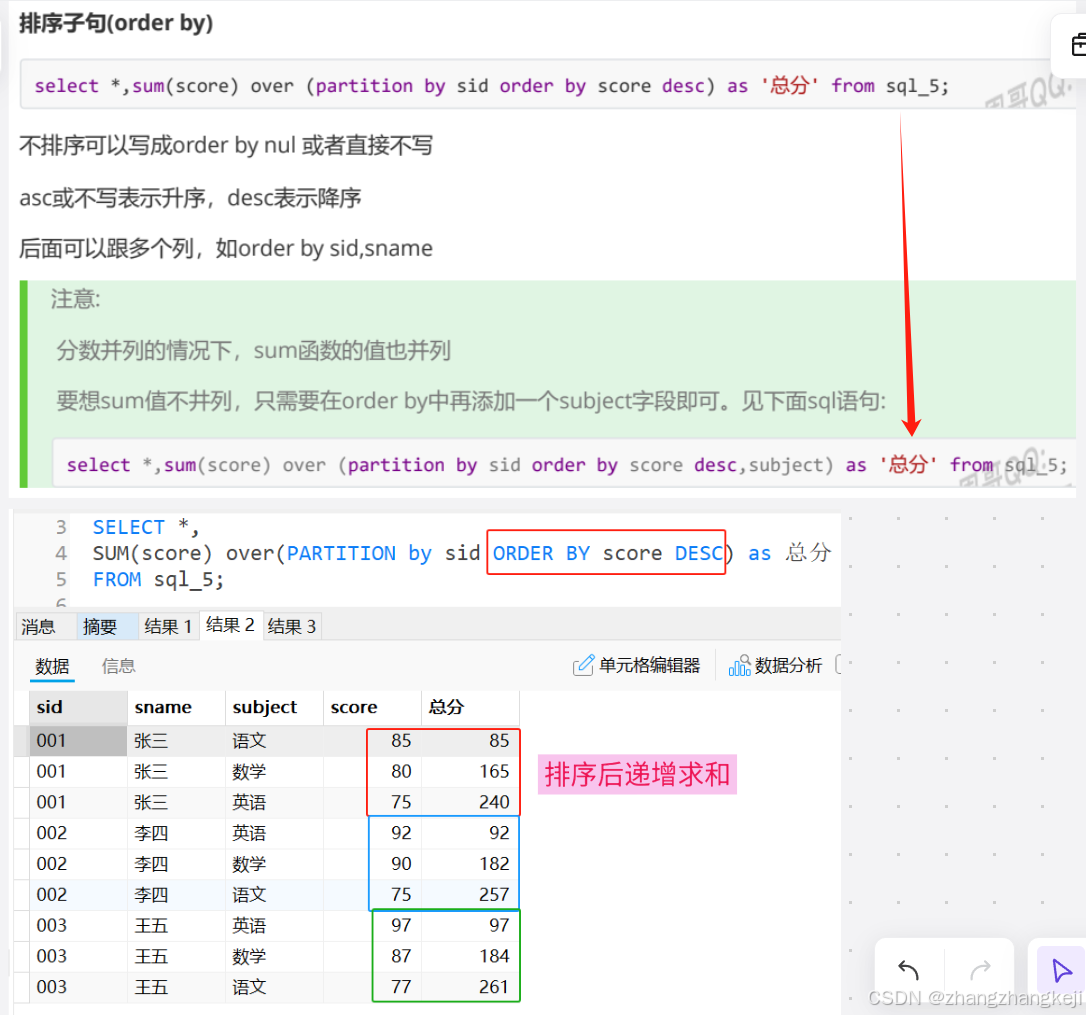The height and width of the screenshot is (1015, 1086).
Task: Click the score column header
Action: [372, 707]
